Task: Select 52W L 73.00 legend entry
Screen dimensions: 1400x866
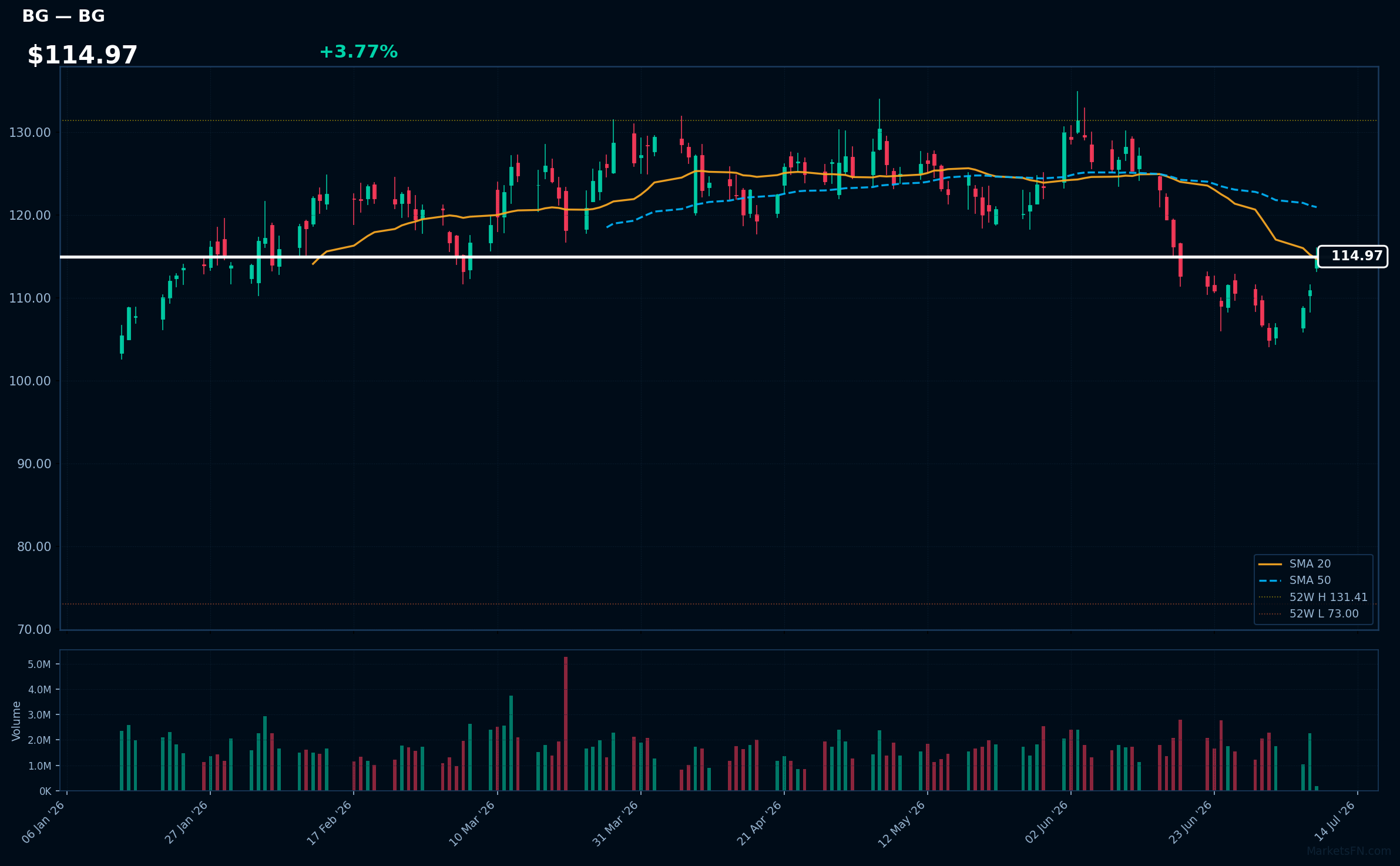Action: point(1308,614)
